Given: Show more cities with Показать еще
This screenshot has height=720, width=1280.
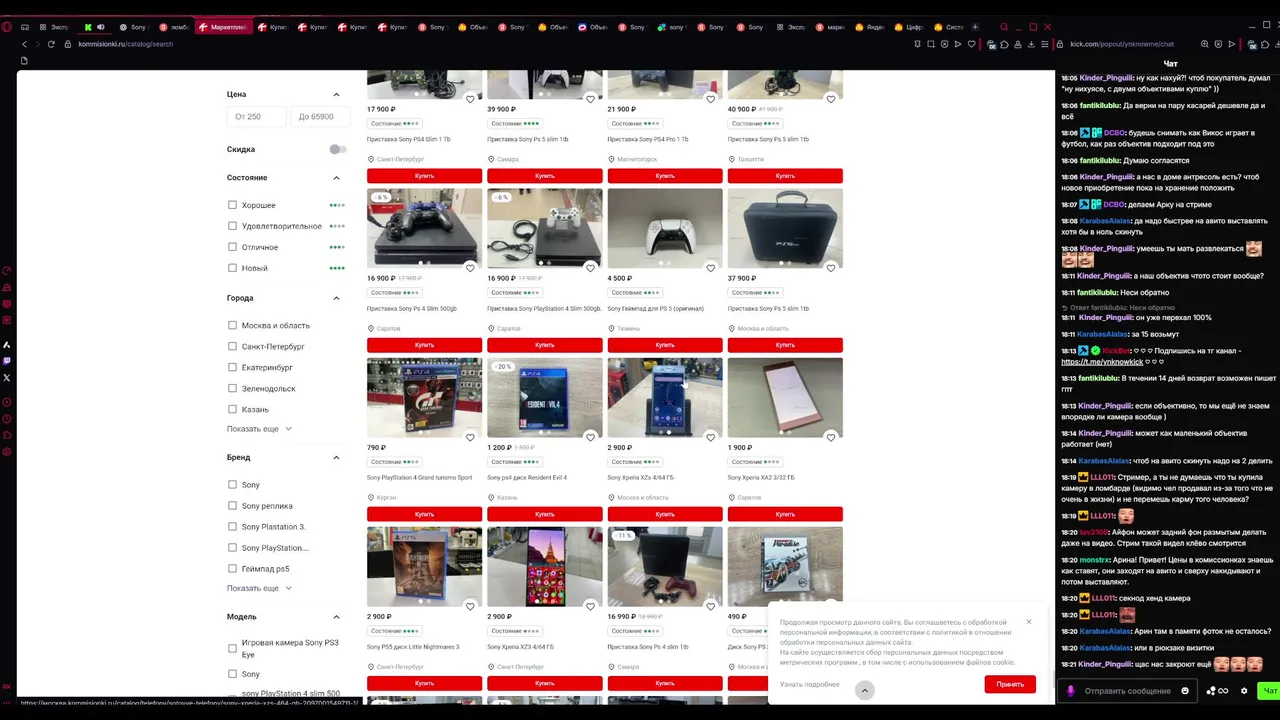Looking at the screenshot, I should (x=259, y=429).
